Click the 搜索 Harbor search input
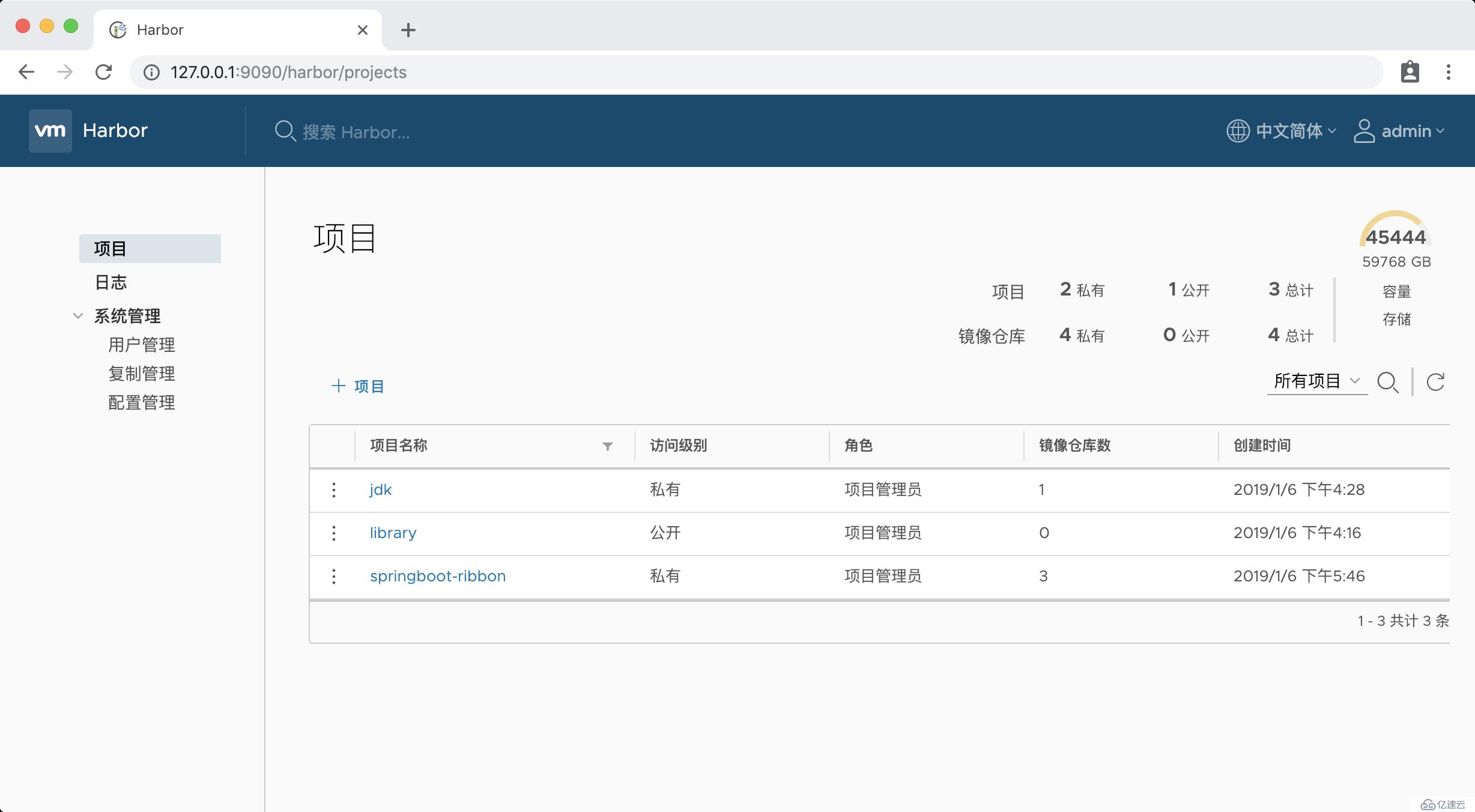The image size is (1475, 812). [x=356, y=132]
